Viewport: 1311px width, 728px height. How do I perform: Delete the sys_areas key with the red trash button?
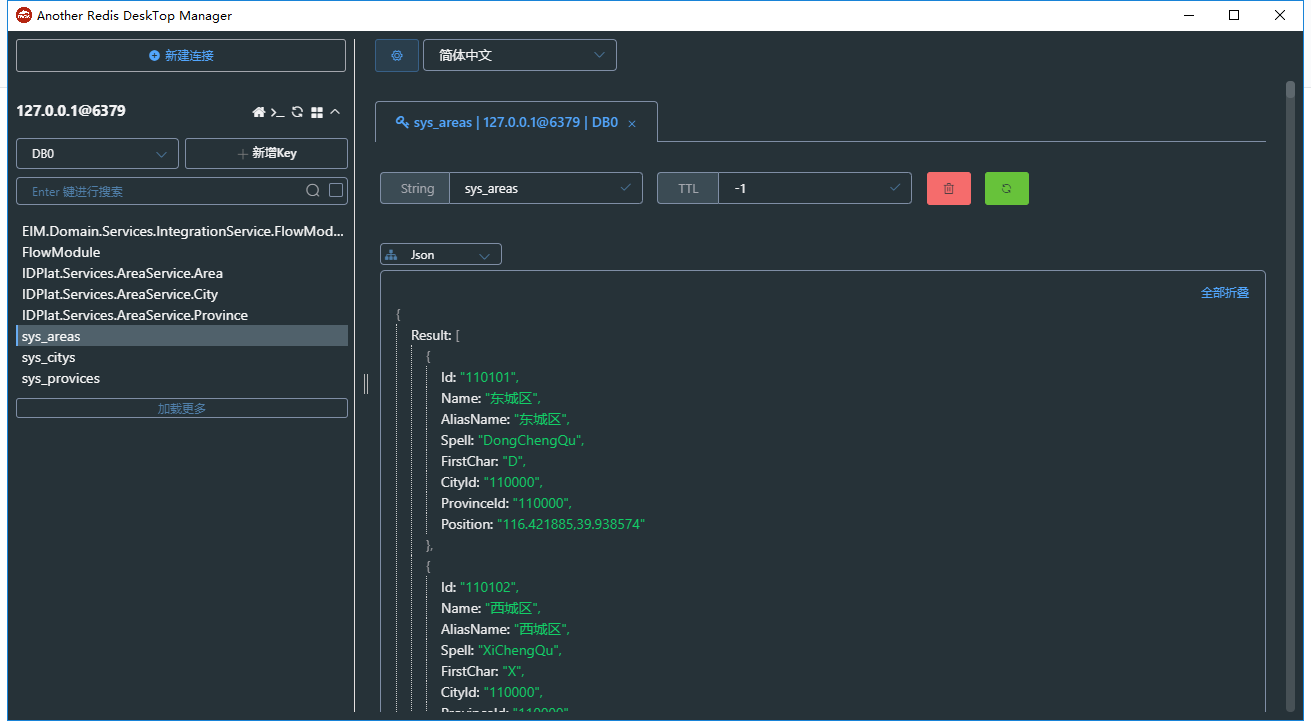coord(949,188)
